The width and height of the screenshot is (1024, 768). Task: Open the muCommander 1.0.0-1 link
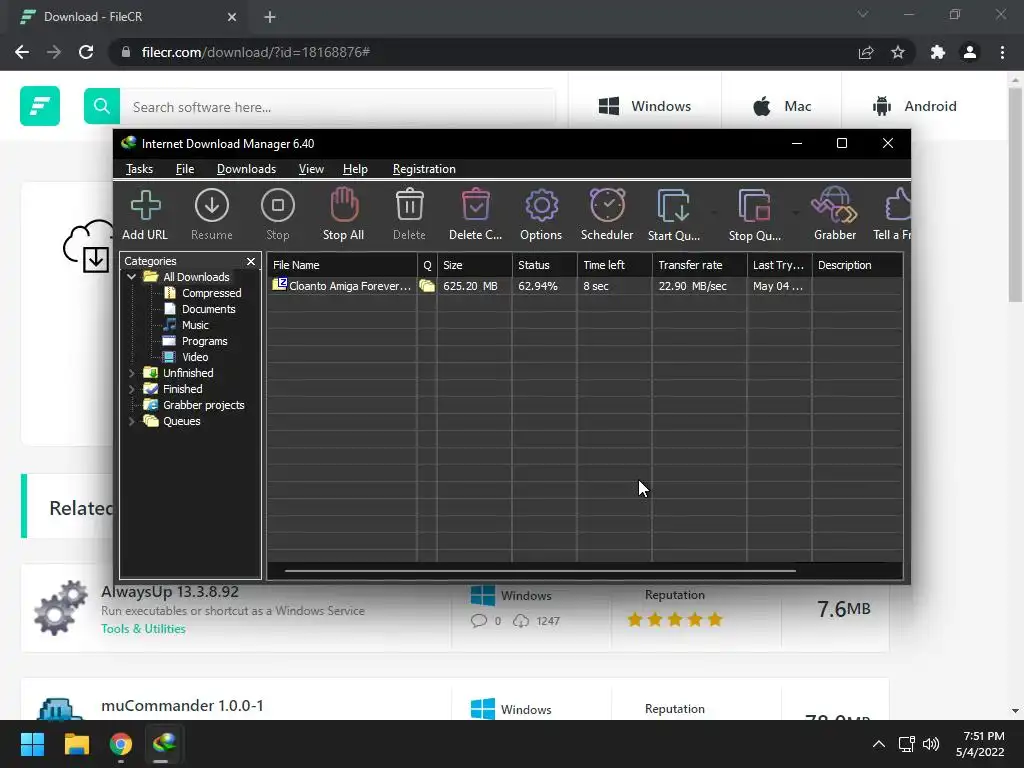coord(182,705)
